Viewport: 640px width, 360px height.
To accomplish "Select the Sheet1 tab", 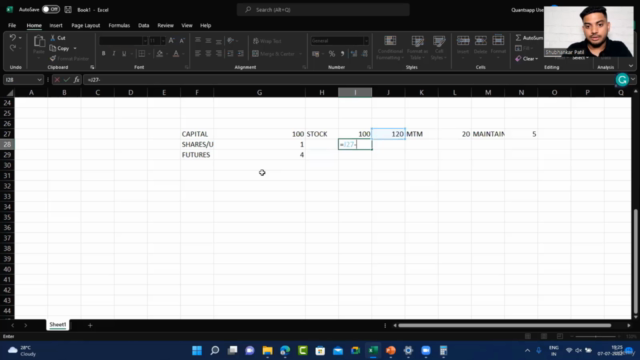I will click(58, 324).
